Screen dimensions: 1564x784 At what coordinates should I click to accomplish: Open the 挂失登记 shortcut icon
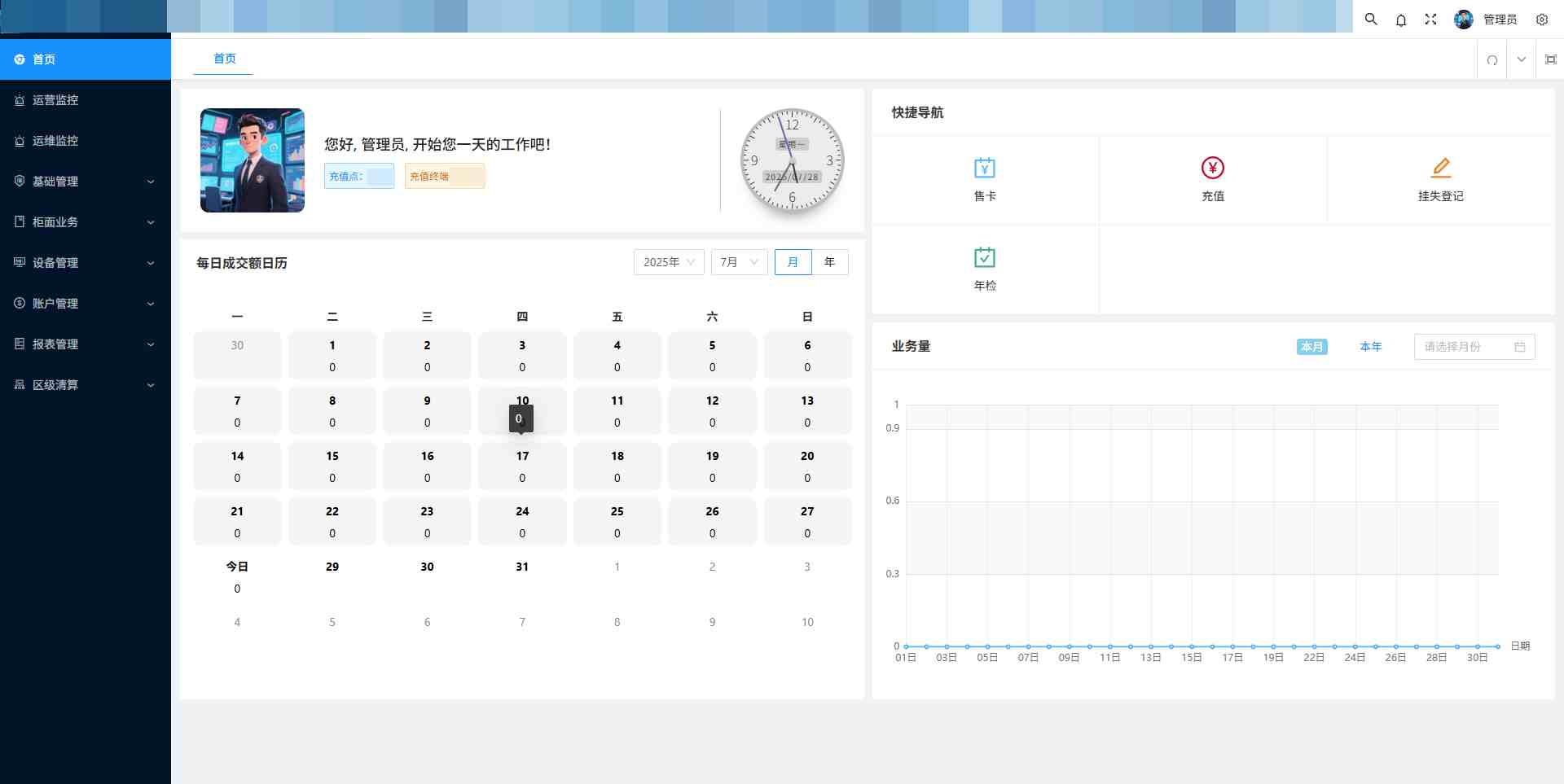(x=1441, y=168)
